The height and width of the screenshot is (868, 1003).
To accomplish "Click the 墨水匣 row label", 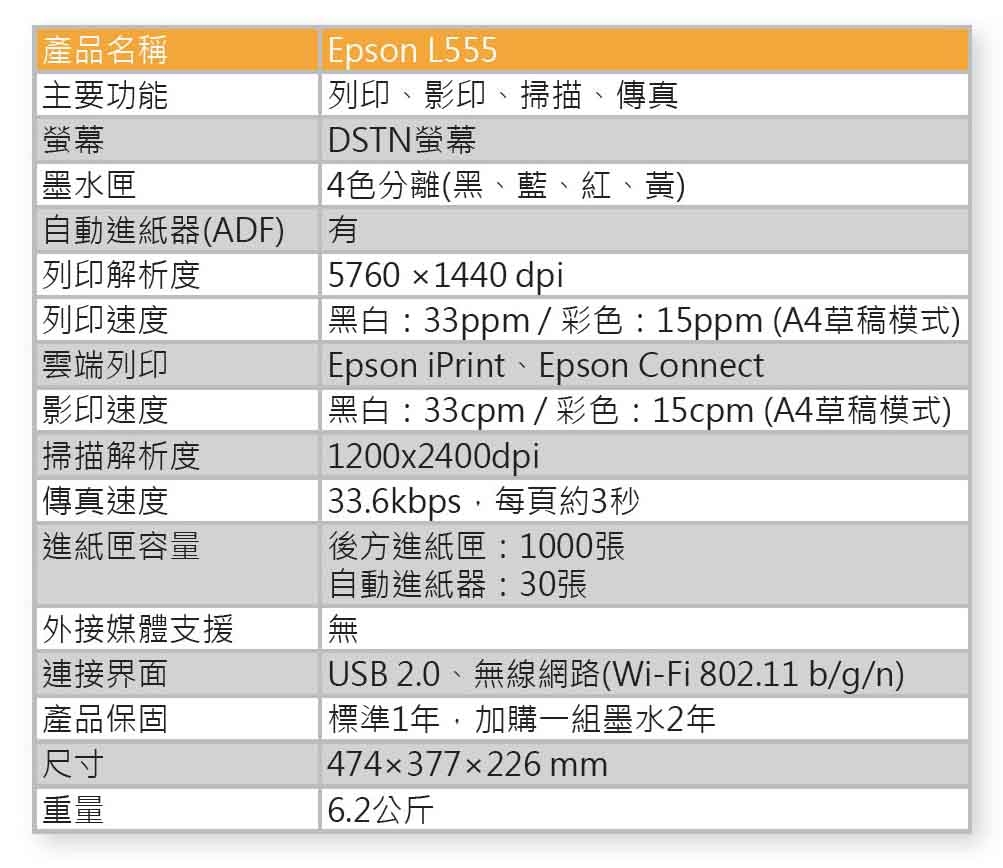I will (x=89, y=185).
